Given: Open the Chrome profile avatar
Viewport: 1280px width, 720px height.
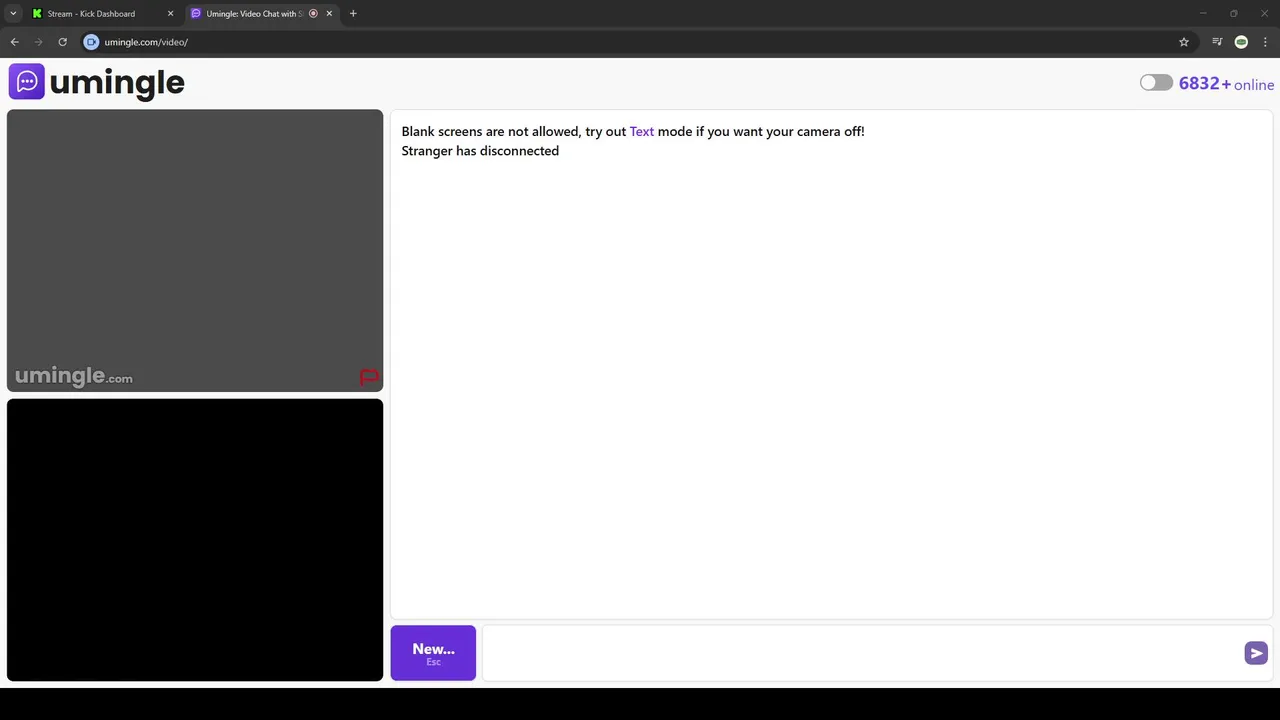Looking at the screenshot, I should 1241,42.
